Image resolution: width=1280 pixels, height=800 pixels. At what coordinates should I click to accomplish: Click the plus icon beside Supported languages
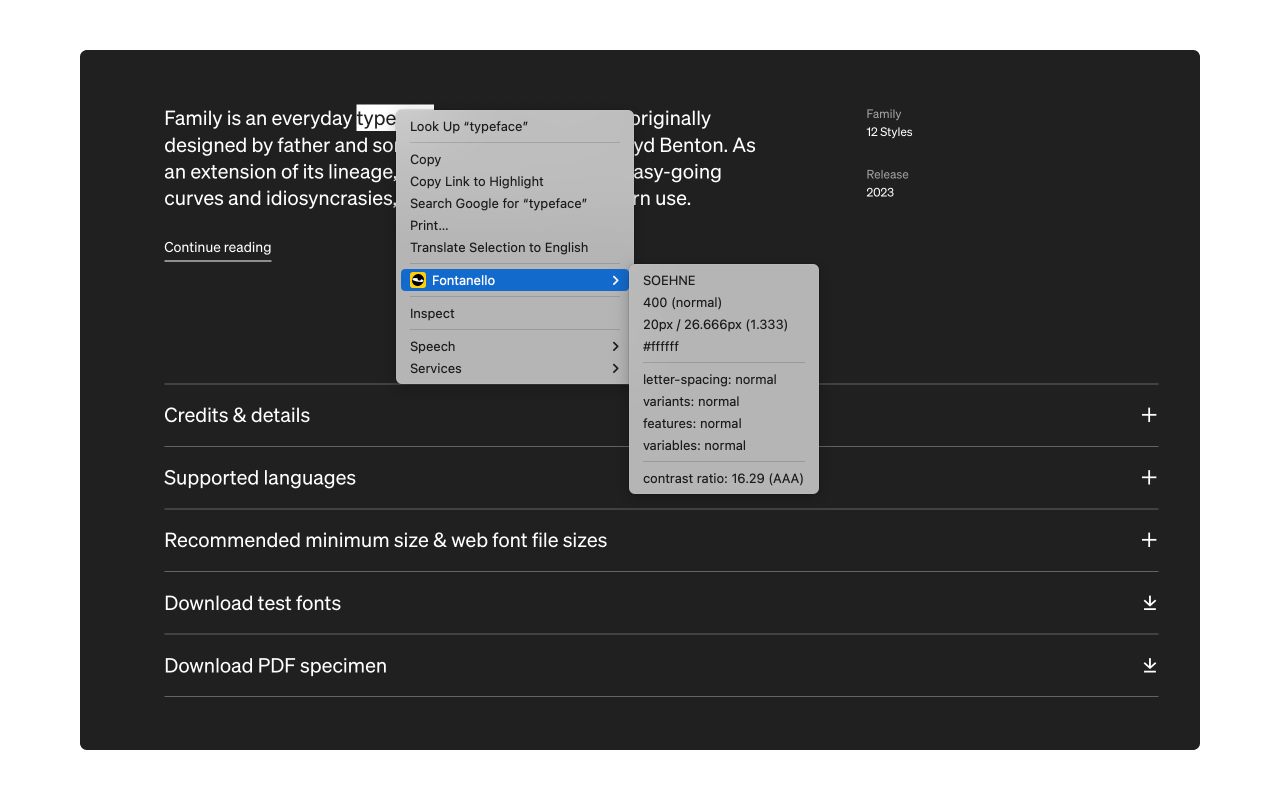1149,478
